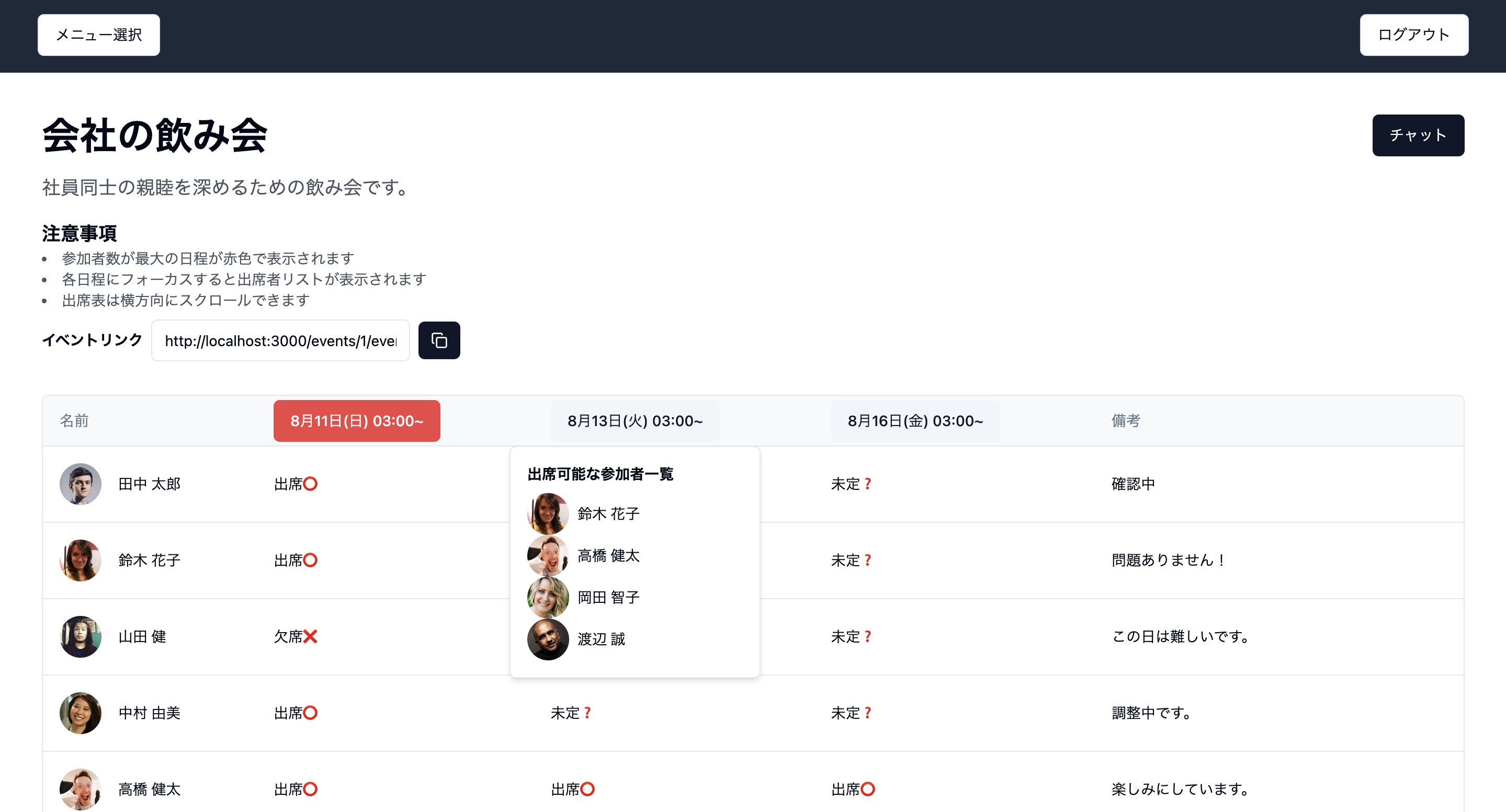The image size is (1506, 812).
Task: Click 岡田 智子's avatar in the attendee popup
Action: pos(548,598)
